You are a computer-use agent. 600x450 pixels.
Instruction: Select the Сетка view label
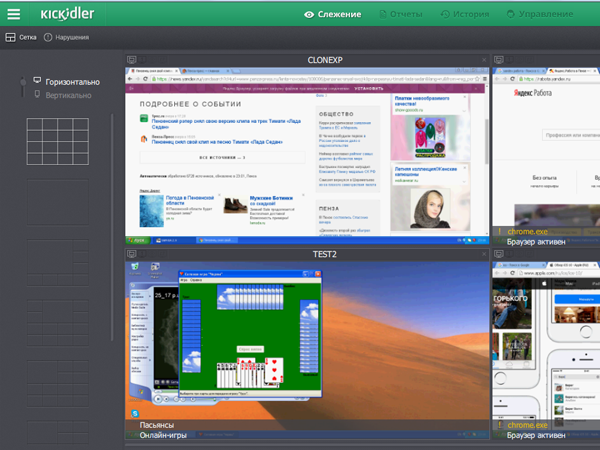pos(28,37)
